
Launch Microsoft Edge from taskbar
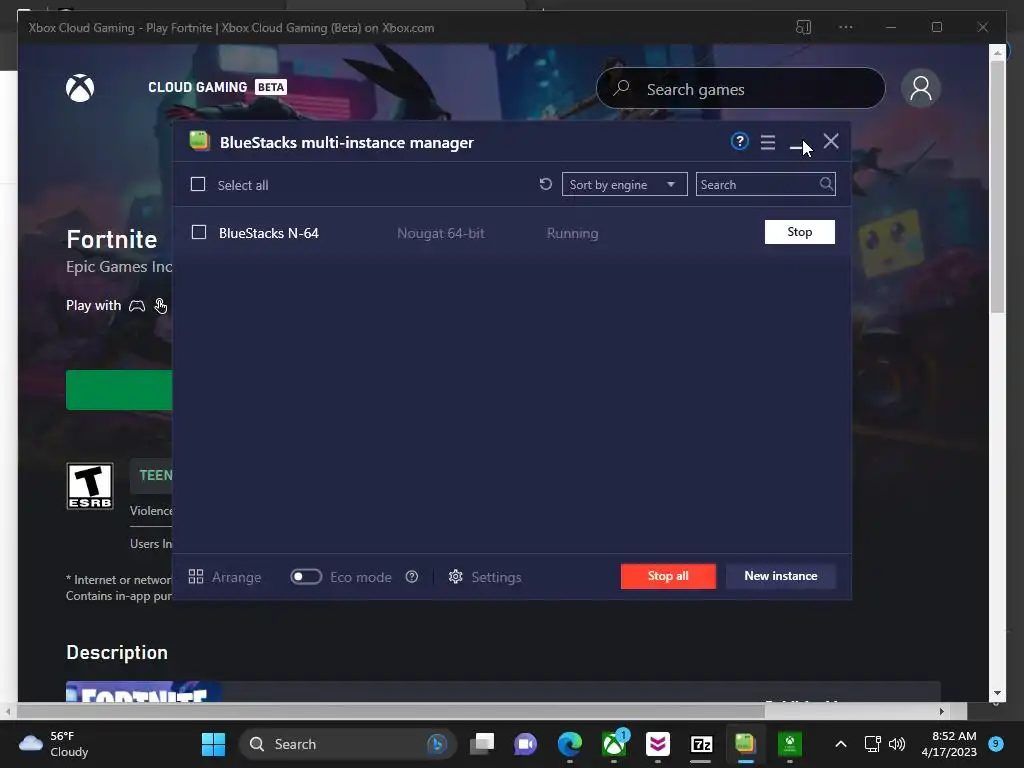point(569,744)
